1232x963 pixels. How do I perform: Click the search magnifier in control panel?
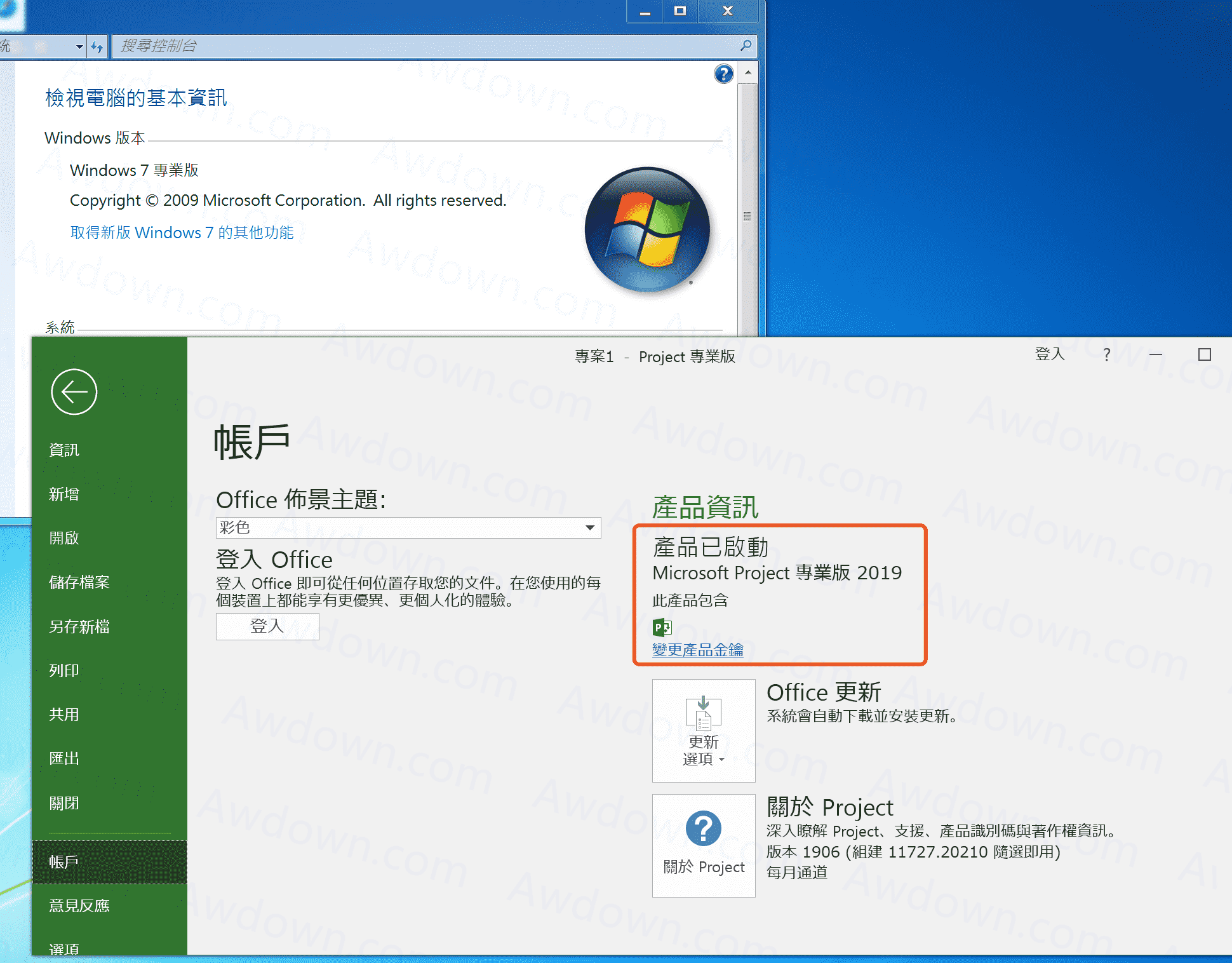point(746,46)
